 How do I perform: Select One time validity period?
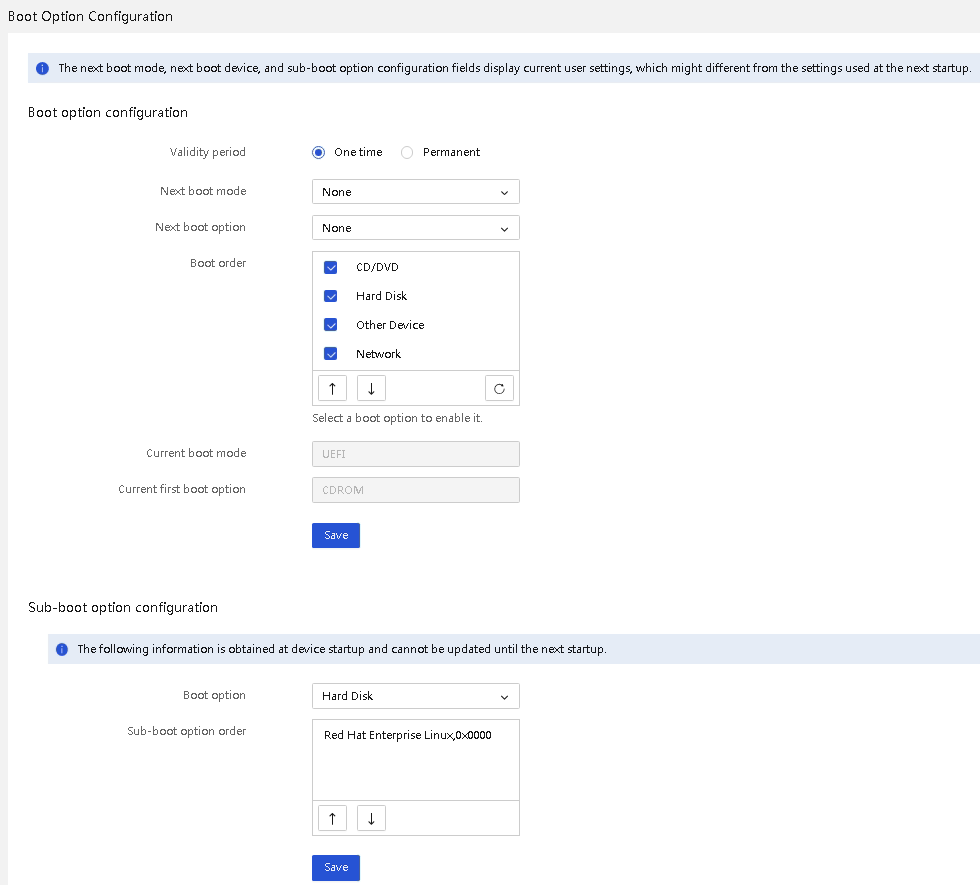click(x=319, y=152)
